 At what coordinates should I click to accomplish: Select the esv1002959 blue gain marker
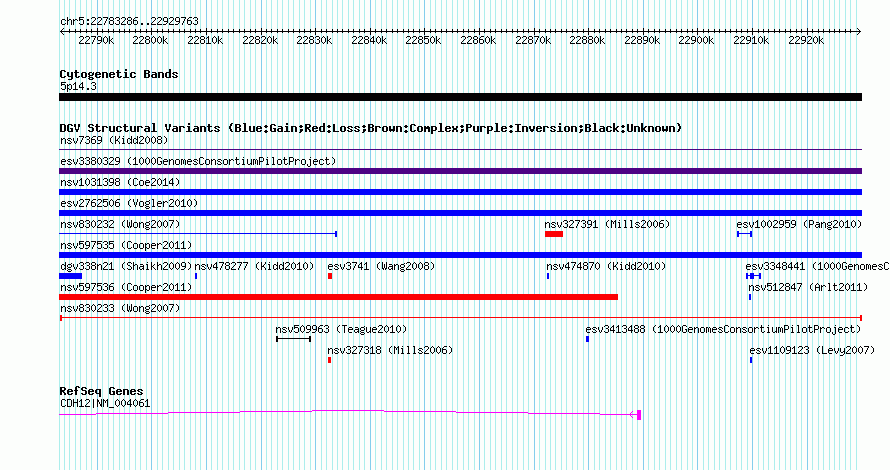[x=745, y=234]
